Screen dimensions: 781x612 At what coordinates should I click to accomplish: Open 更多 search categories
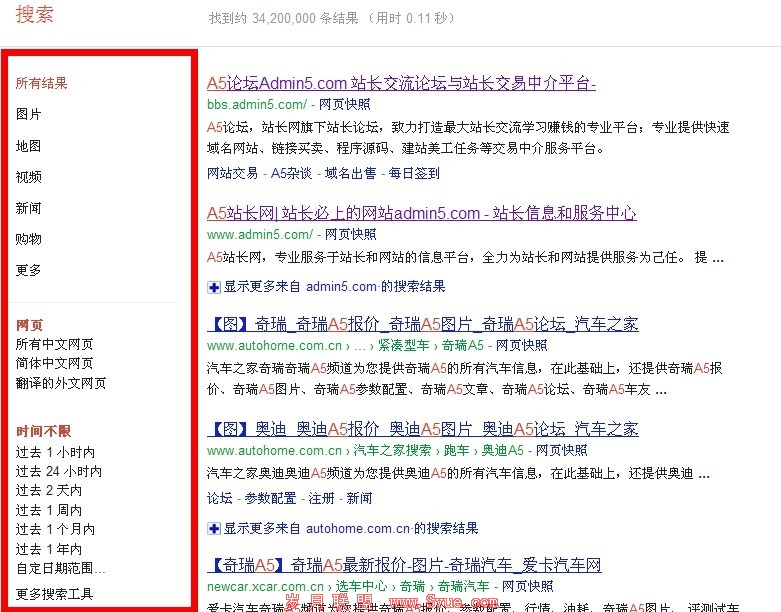tap(28, 270)
